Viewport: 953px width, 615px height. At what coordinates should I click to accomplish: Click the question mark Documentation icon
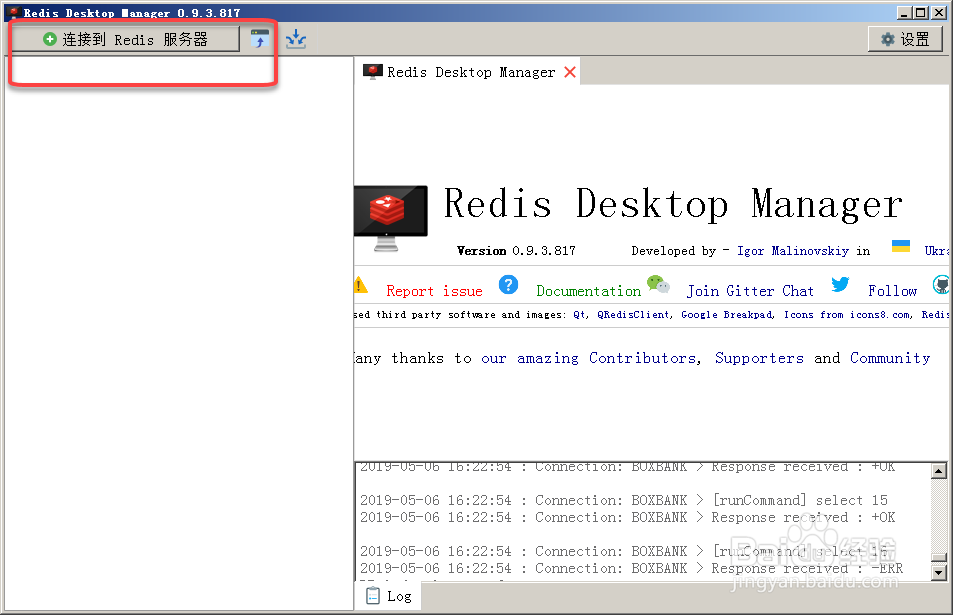tap(509, 285)
